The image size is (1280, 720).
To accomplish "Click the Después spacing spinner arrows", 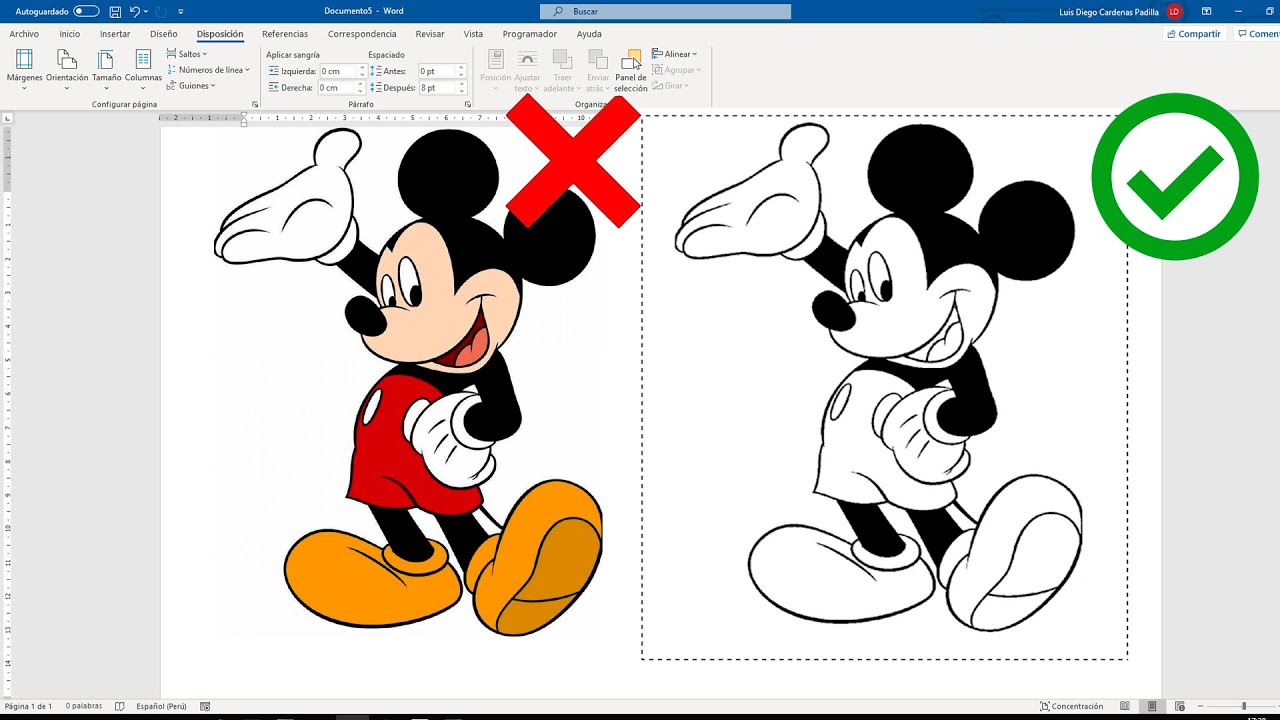I will 461,88.
